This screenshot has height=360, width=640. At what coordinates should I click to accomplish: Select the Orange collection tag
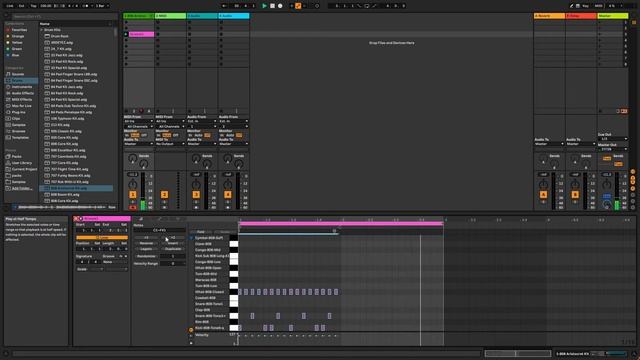18,36
